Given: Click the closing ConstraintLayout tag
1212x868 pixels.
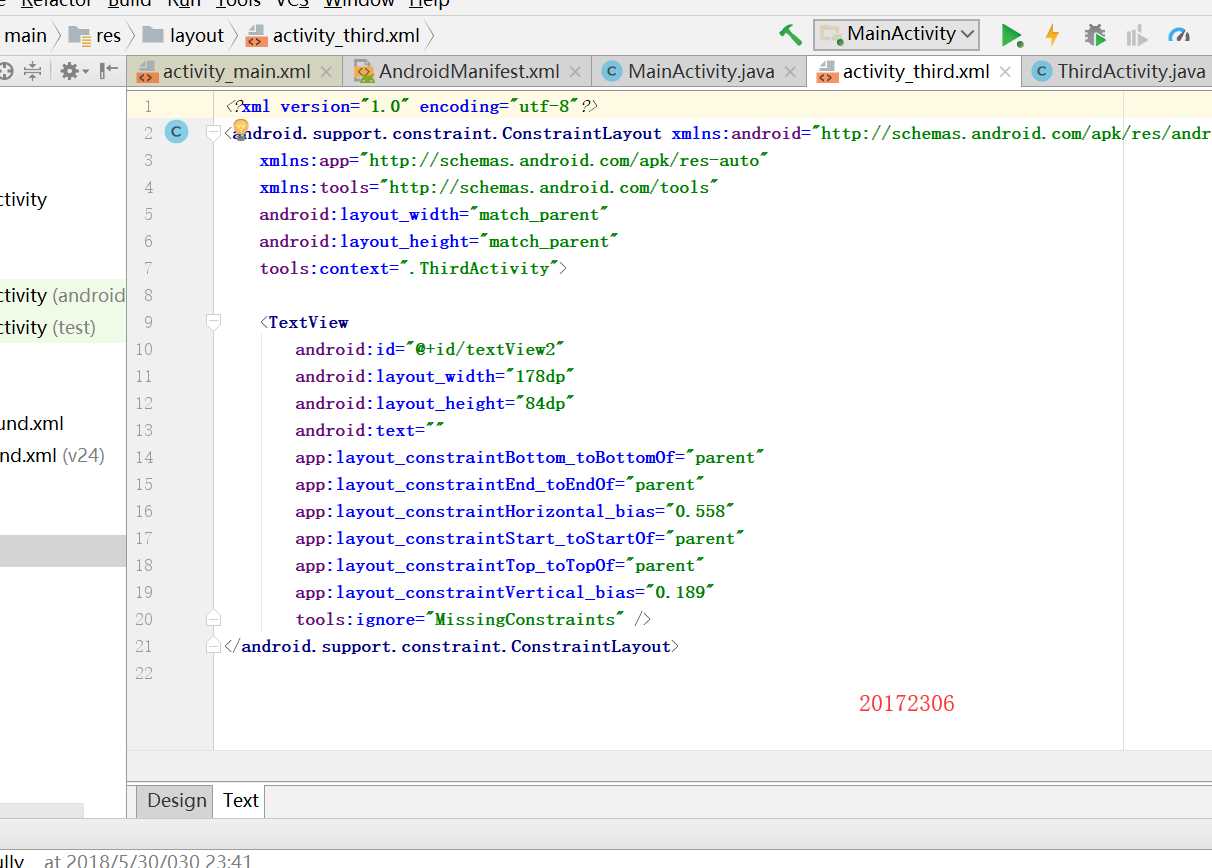Looking at the screenshot, I should pos(452,646).
